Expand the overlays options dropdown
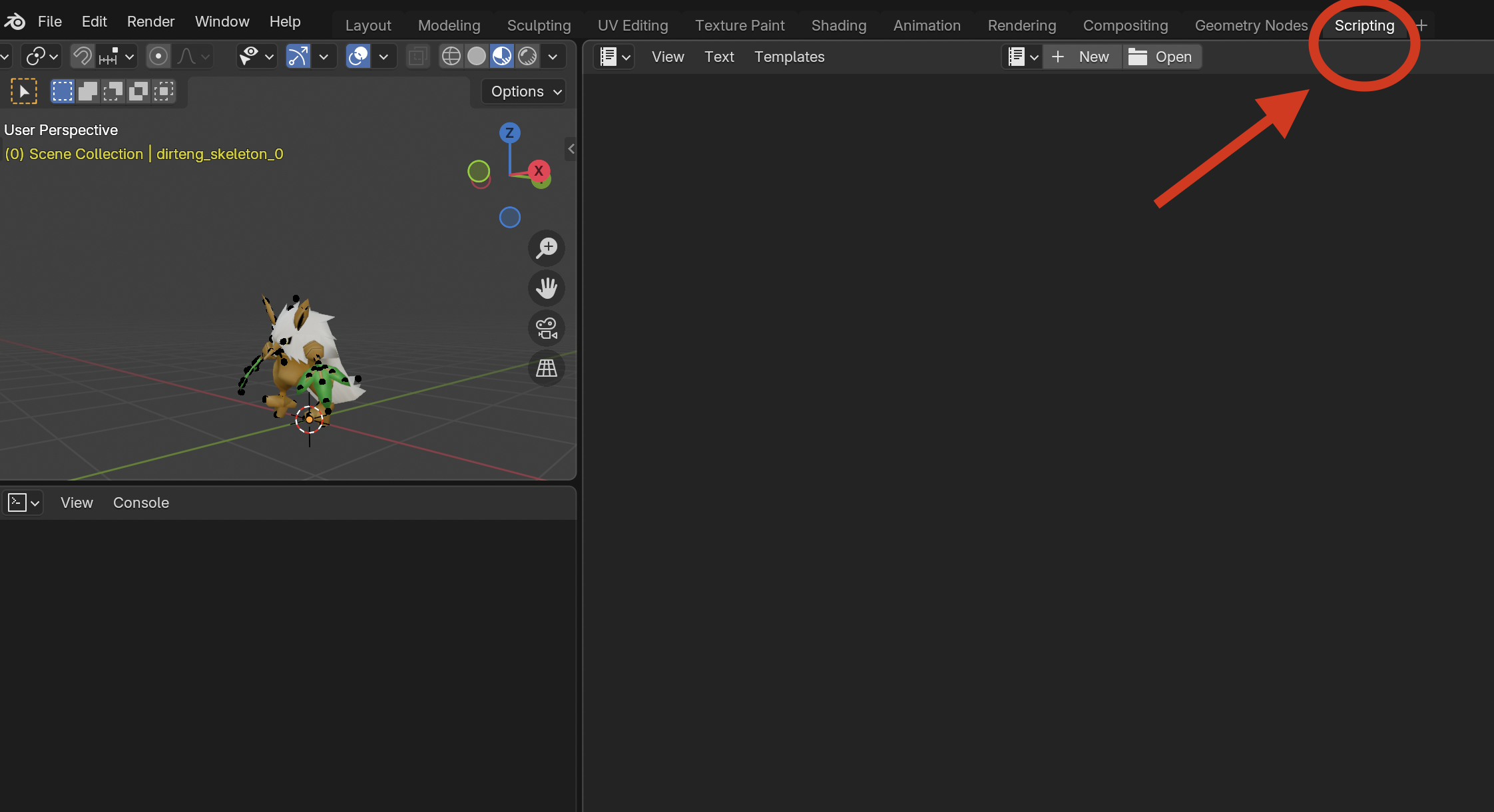 pos(383,57)
